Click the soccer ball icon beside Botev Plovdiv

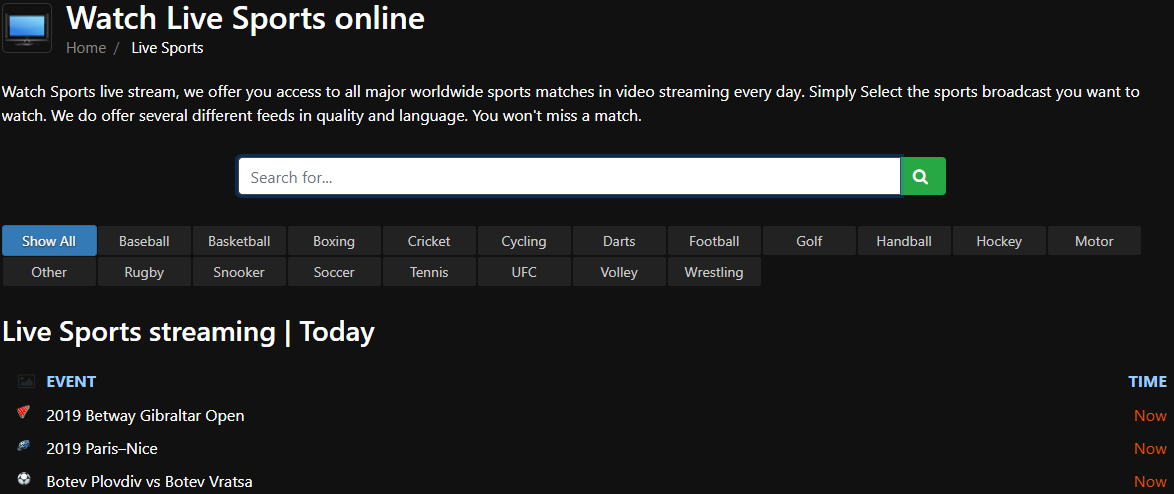[25, 481]
